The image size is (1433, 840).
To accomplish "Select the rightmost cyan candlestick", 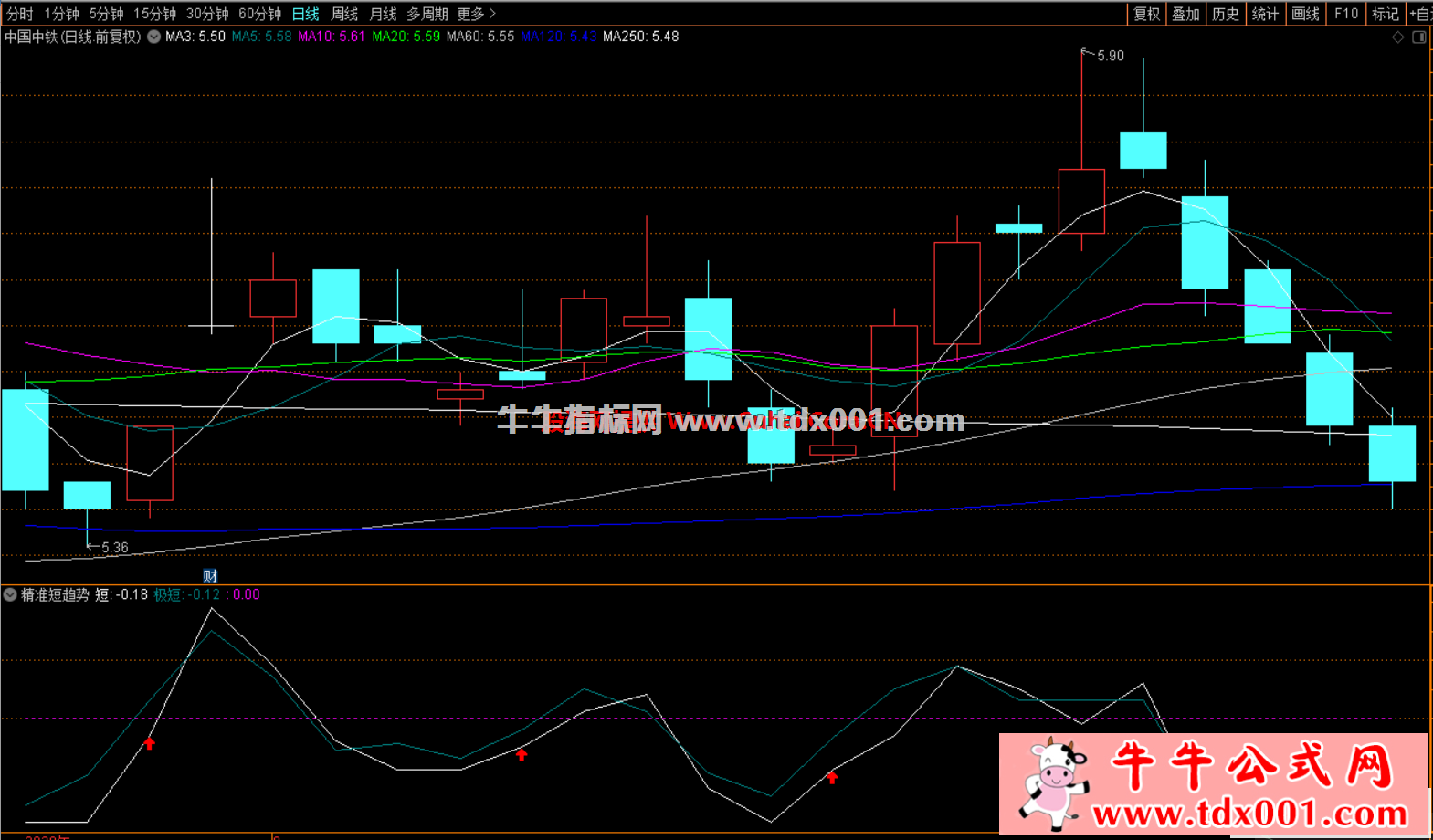I will click(1392, 454).
